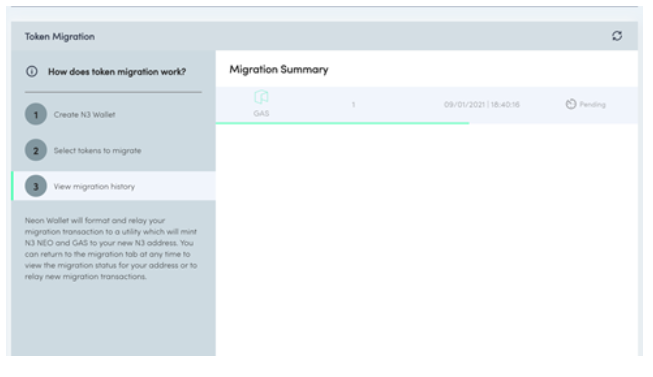
Task: Click How does token migration work? heading
Action: (x=117, y=72)
